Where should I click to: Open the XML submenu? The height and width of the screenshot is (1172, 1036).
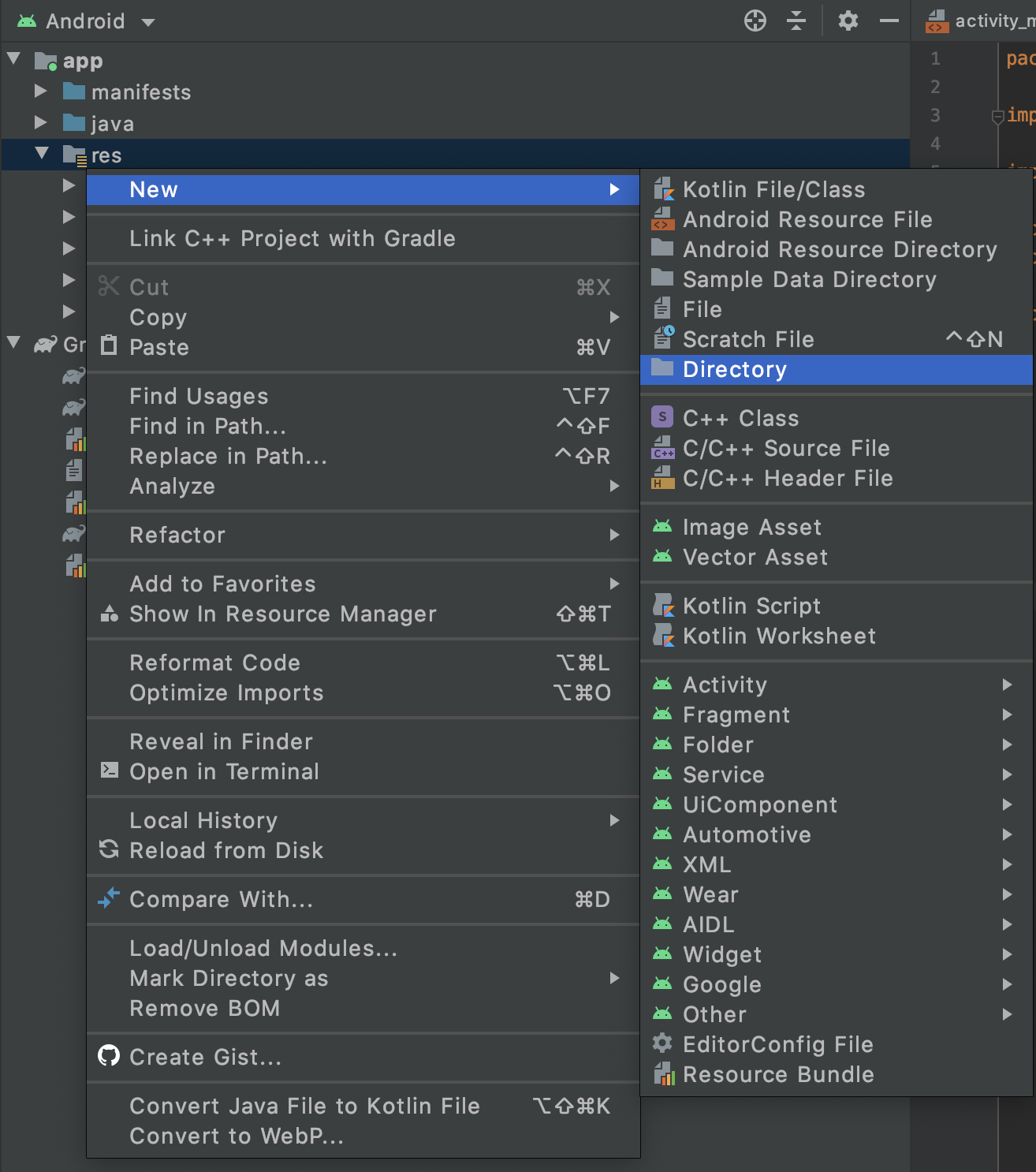tap(837, 865)
